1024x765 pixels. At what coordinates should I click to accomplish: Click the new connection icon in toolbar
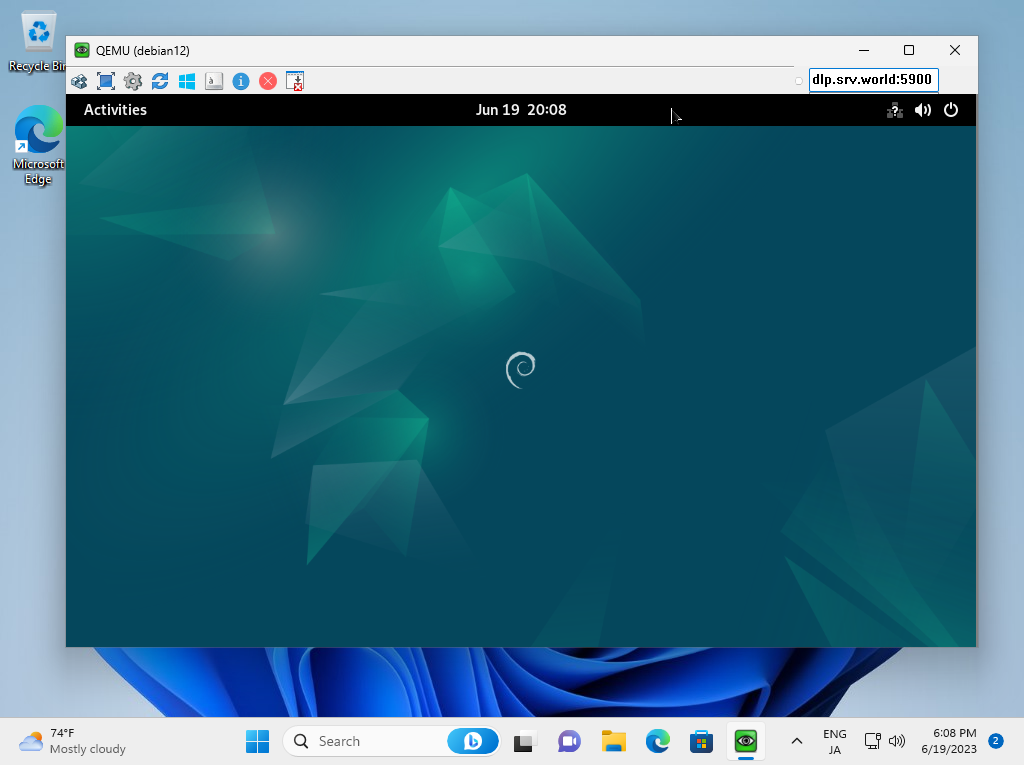click(x=79, y=81)
